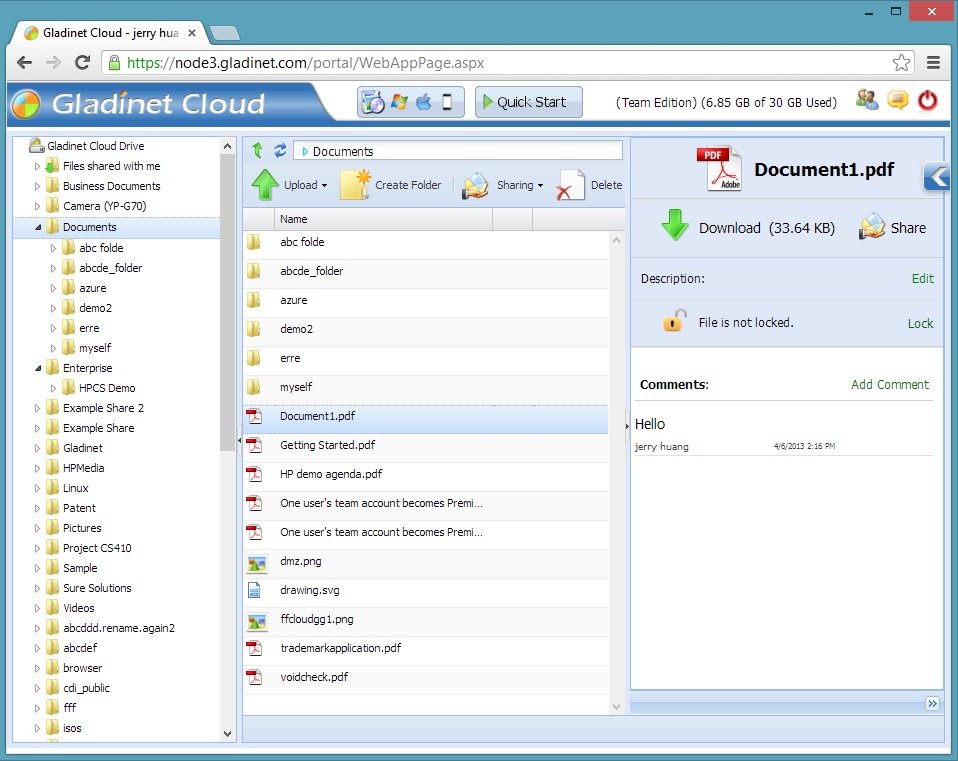The height and width of the screenshot is (761, 958).
Task: Click the Quick Start button
Action: click(x=528, y=102)
